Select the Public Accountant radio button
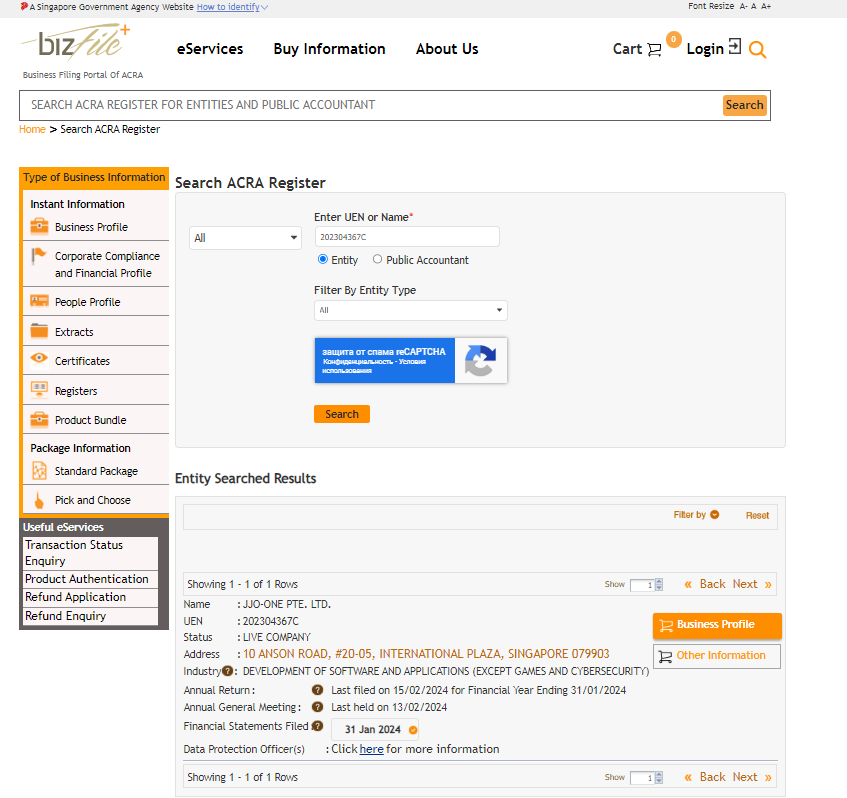Screen dimensions: 847x798 pos(377,259)
